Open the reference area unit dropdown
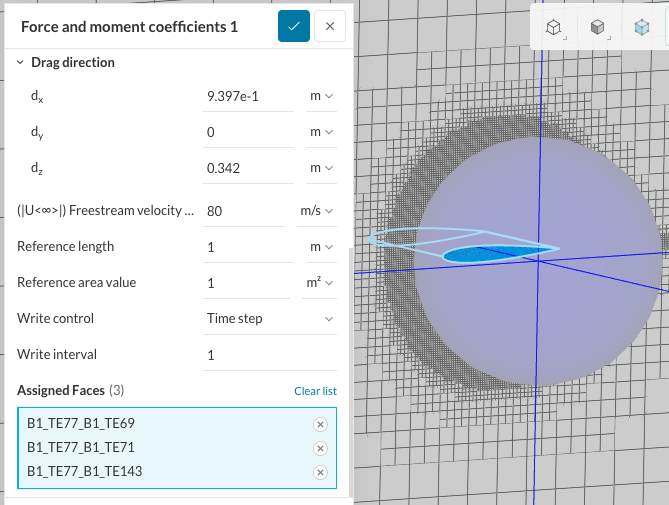The height and width of the screenshot is (505, 669). point(319,283)
